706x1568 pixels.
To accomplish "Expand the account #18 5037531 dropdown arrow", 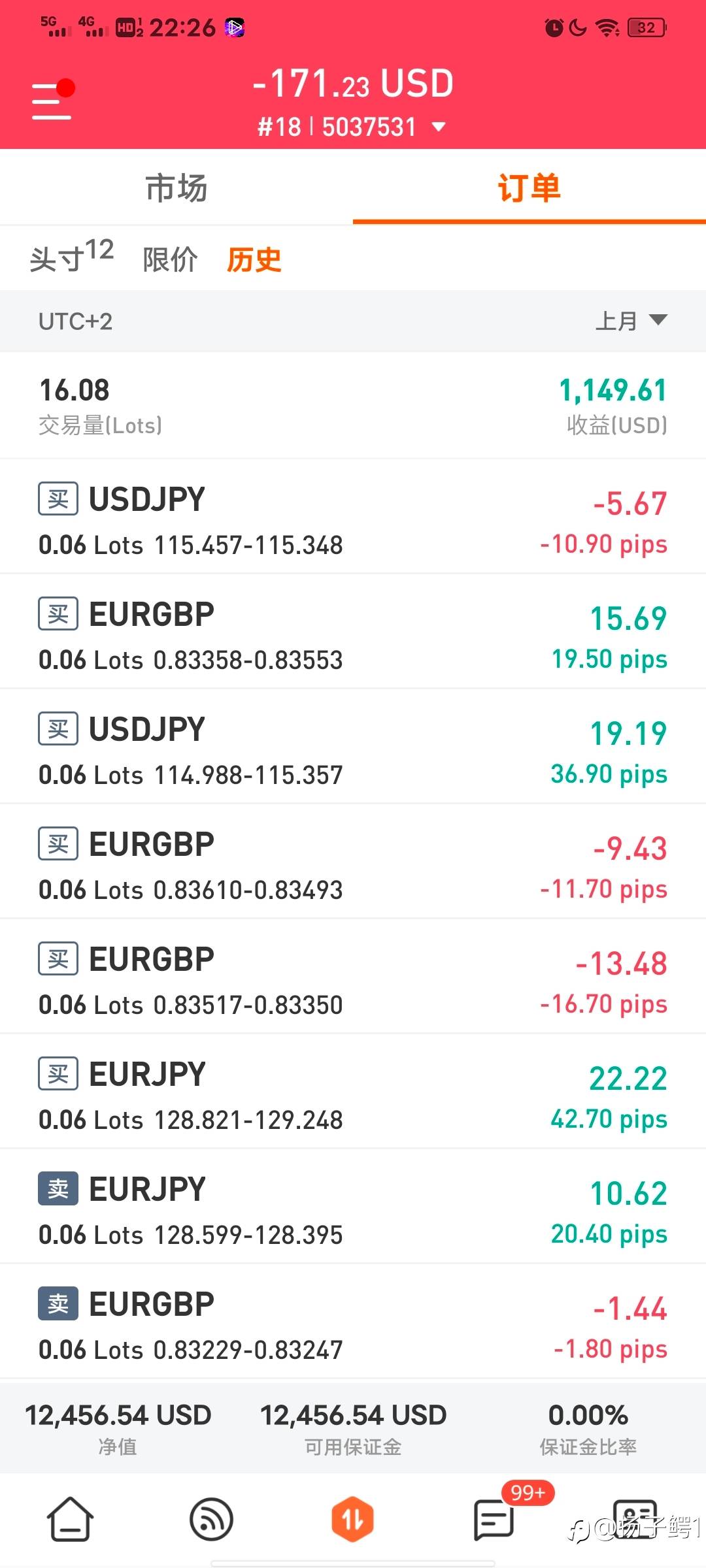I will 439,127.
